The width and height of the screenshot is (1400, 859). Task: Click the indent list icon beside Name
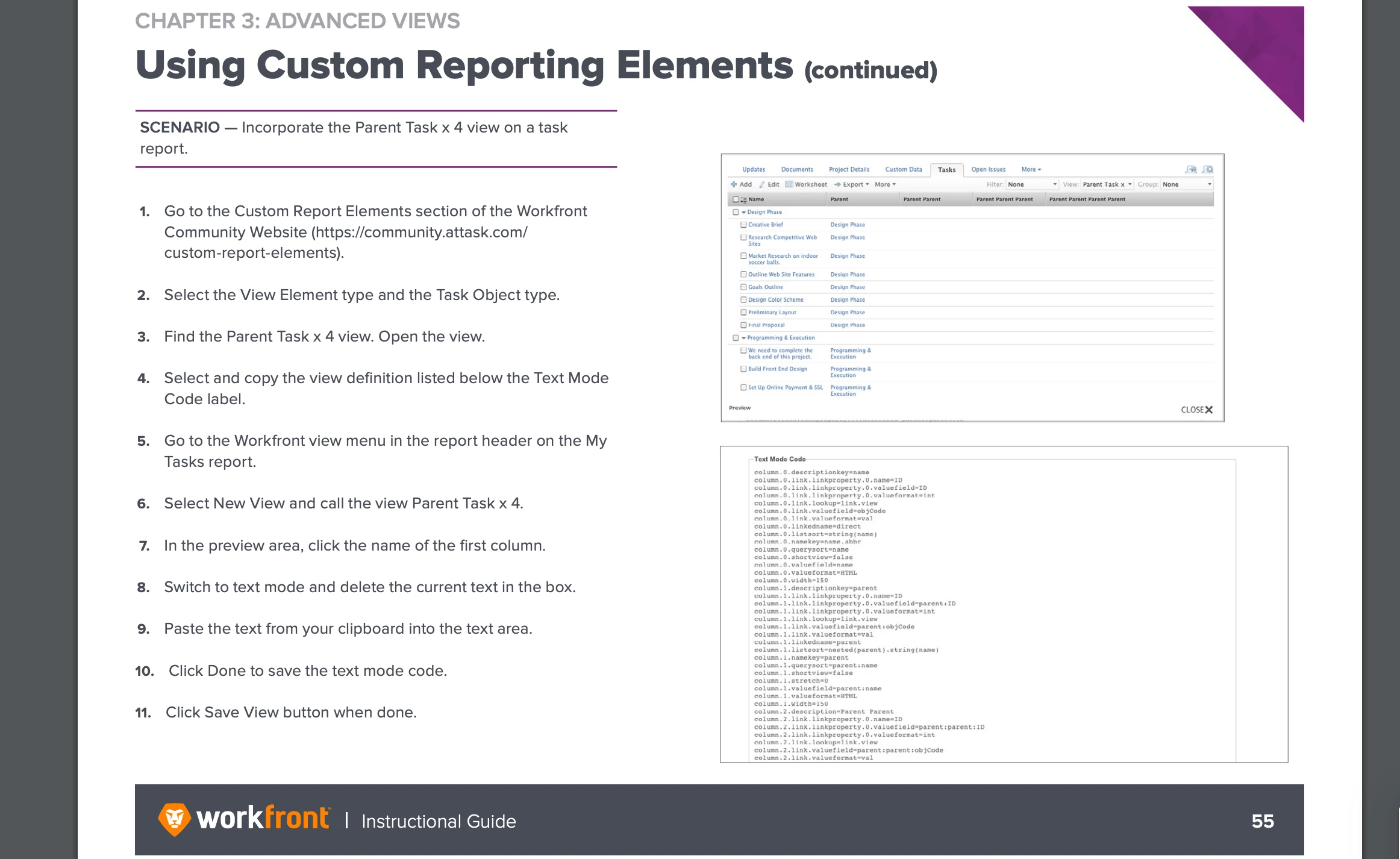pos(743,199)
